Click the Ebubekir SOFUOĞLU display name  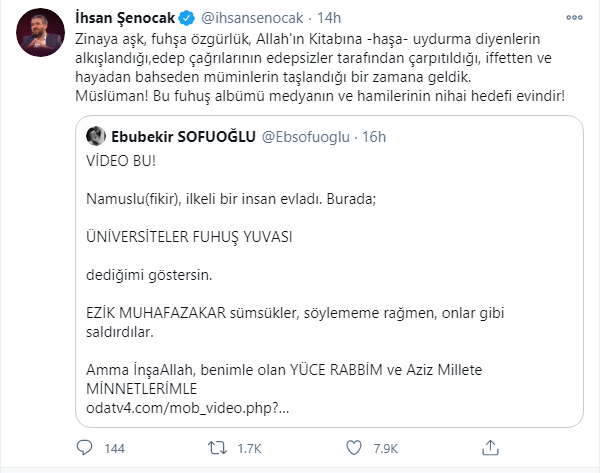click(183, 136)
